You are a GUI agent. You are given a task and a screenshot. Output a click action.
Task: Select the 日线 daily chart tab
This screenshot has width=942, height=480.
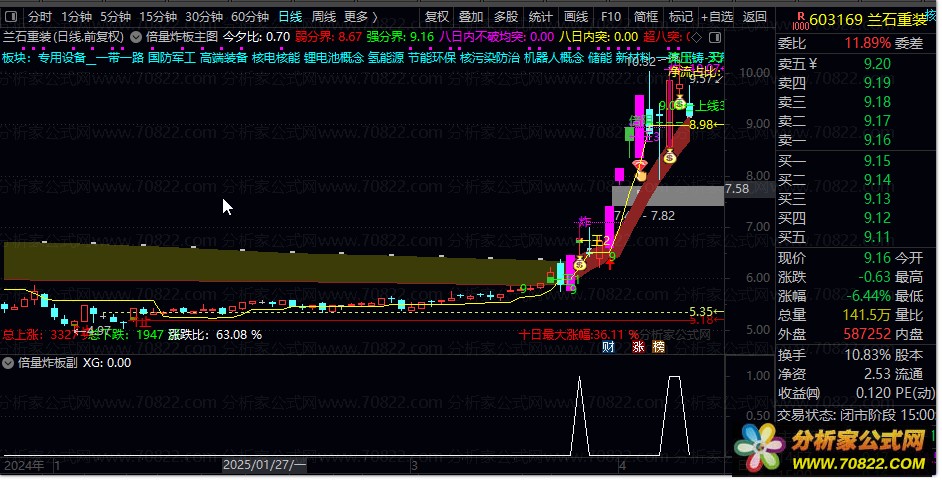point(291,17)
